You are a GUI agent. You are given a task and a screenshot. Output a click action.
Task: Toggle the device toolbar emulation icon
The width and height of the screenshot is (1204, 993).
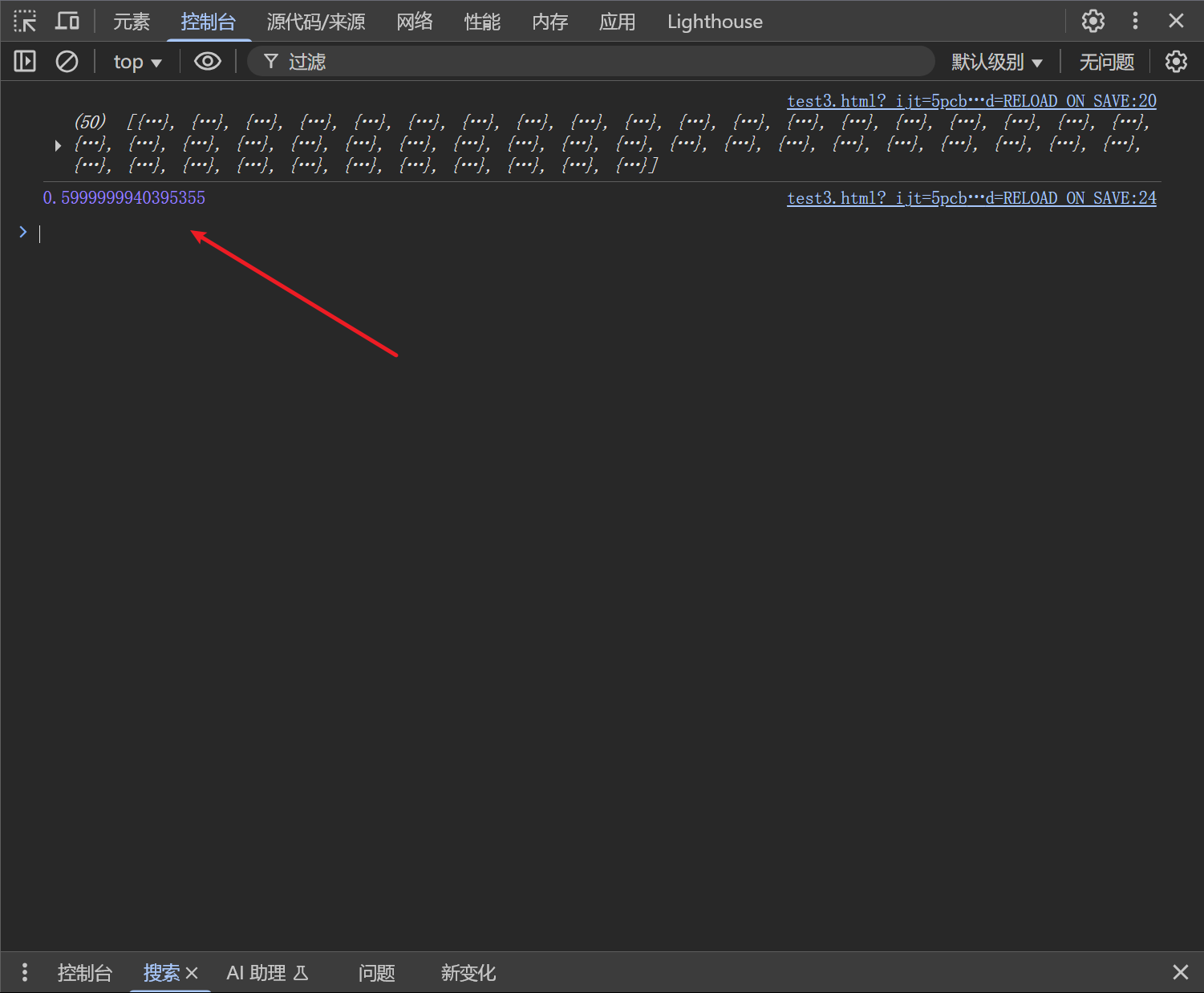coord(67,22)
